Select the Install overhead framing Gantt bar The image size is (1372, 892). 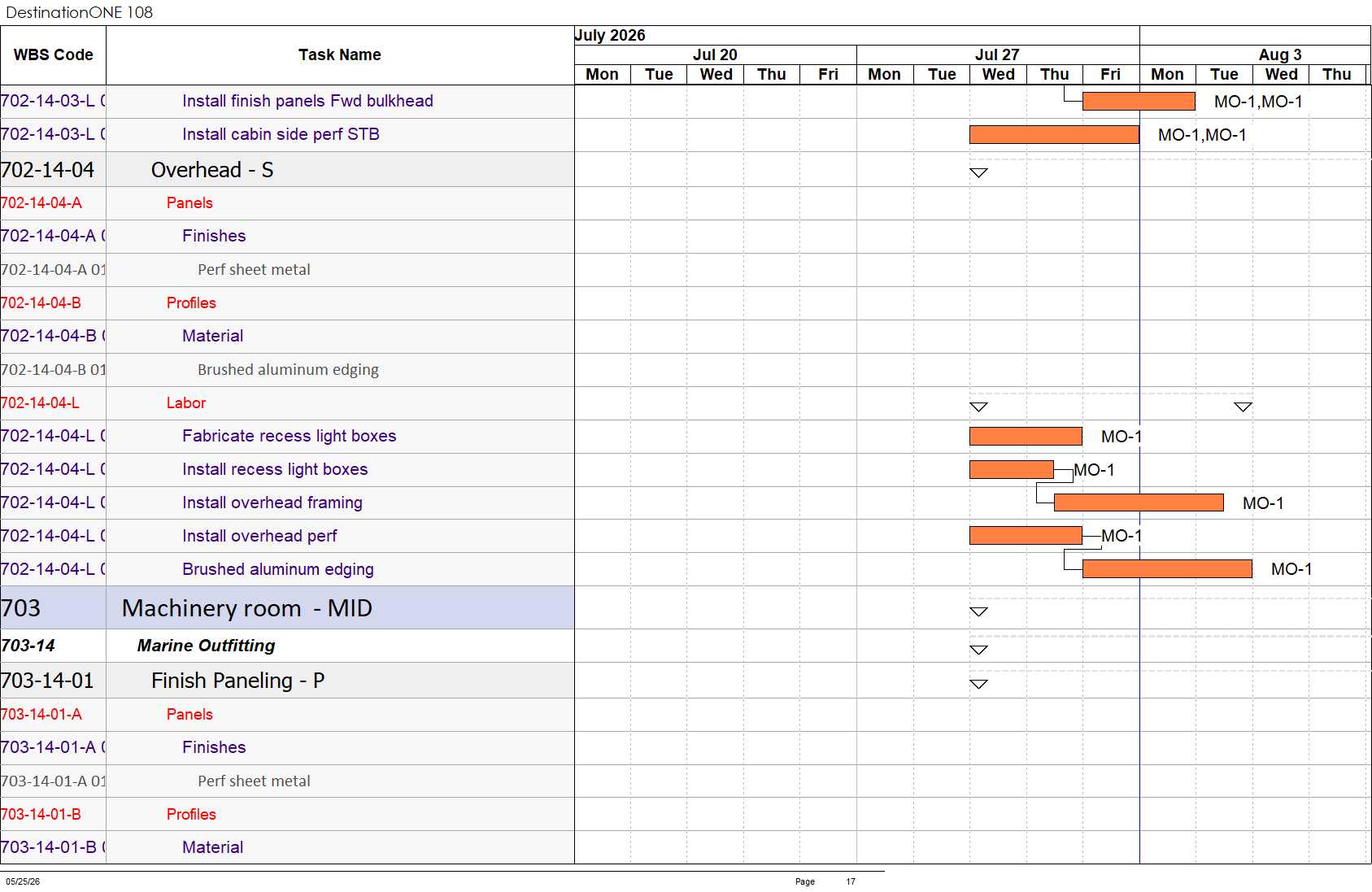pyautogui.click(x=1139, y=503)
